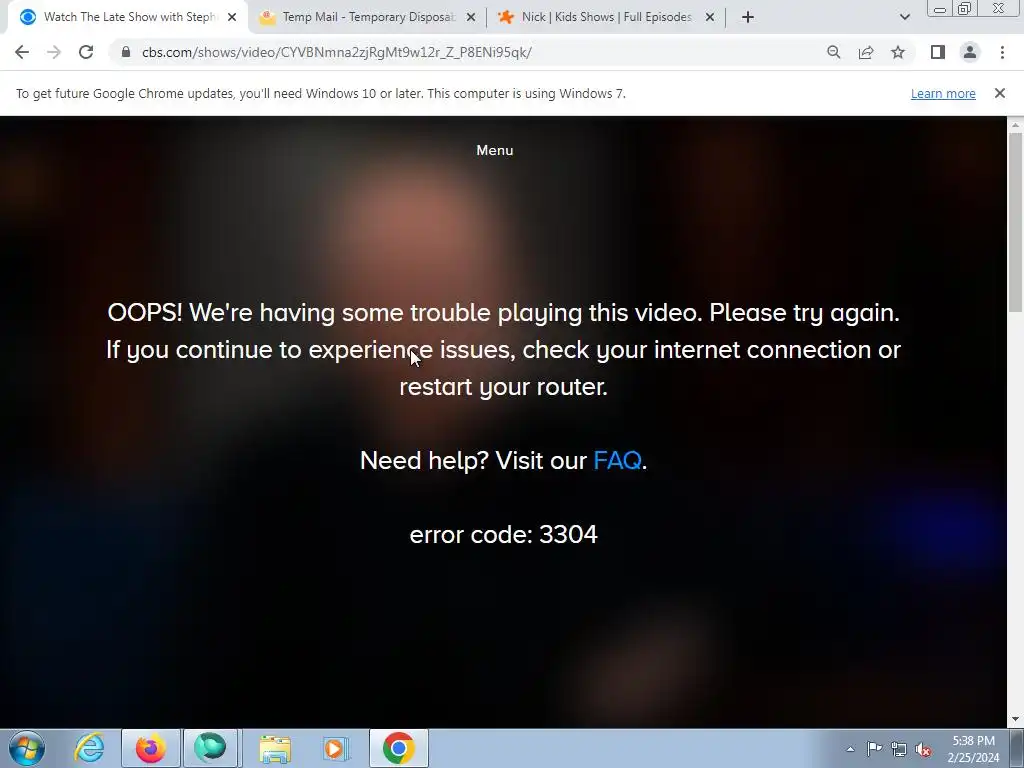This screenshot has height=768, width=1024.
Task: Open the Menu on the CBS page
Action: (494, 150)
